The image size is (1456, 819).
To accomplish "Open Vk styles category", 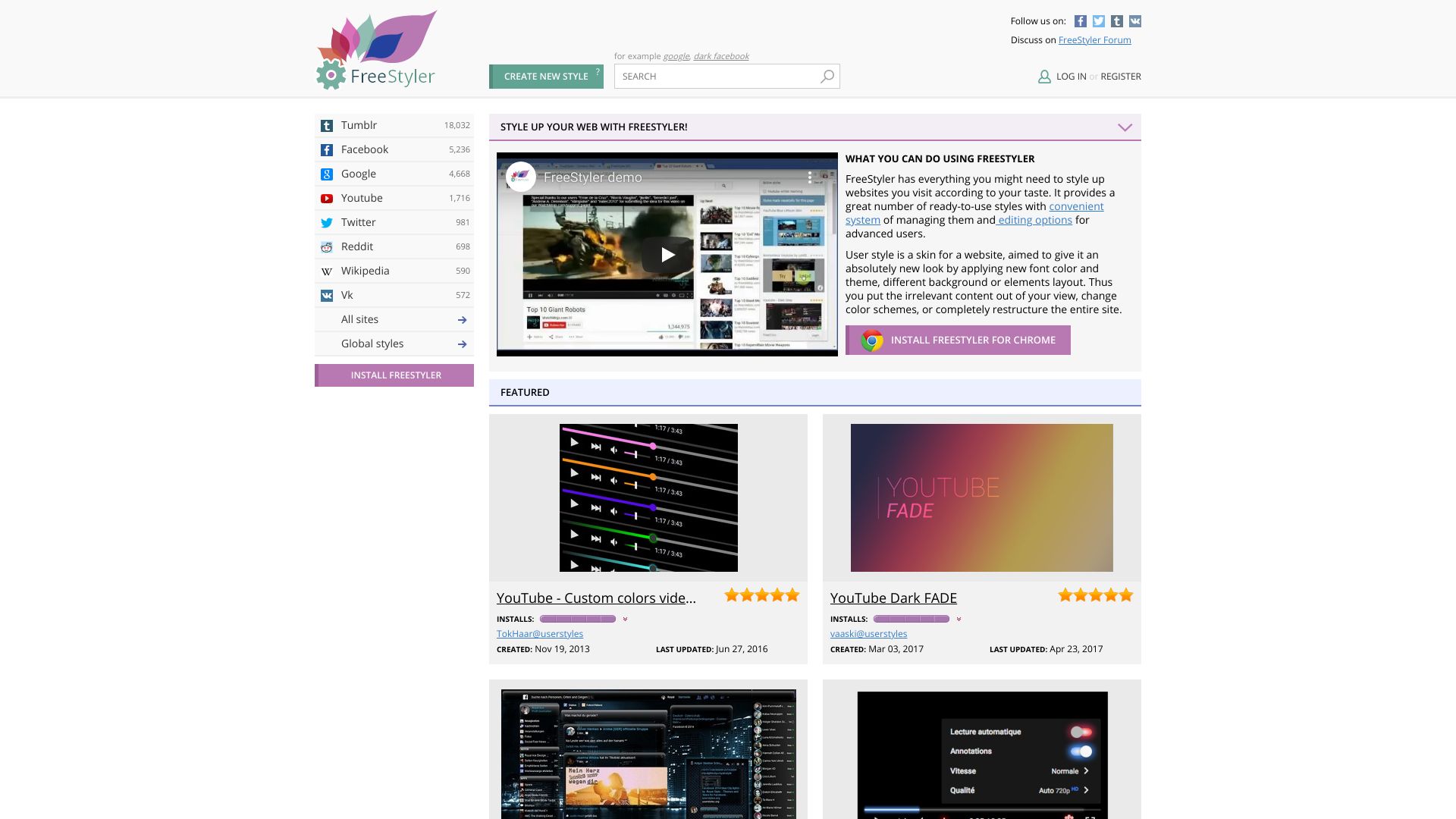I will coord(394,296).
